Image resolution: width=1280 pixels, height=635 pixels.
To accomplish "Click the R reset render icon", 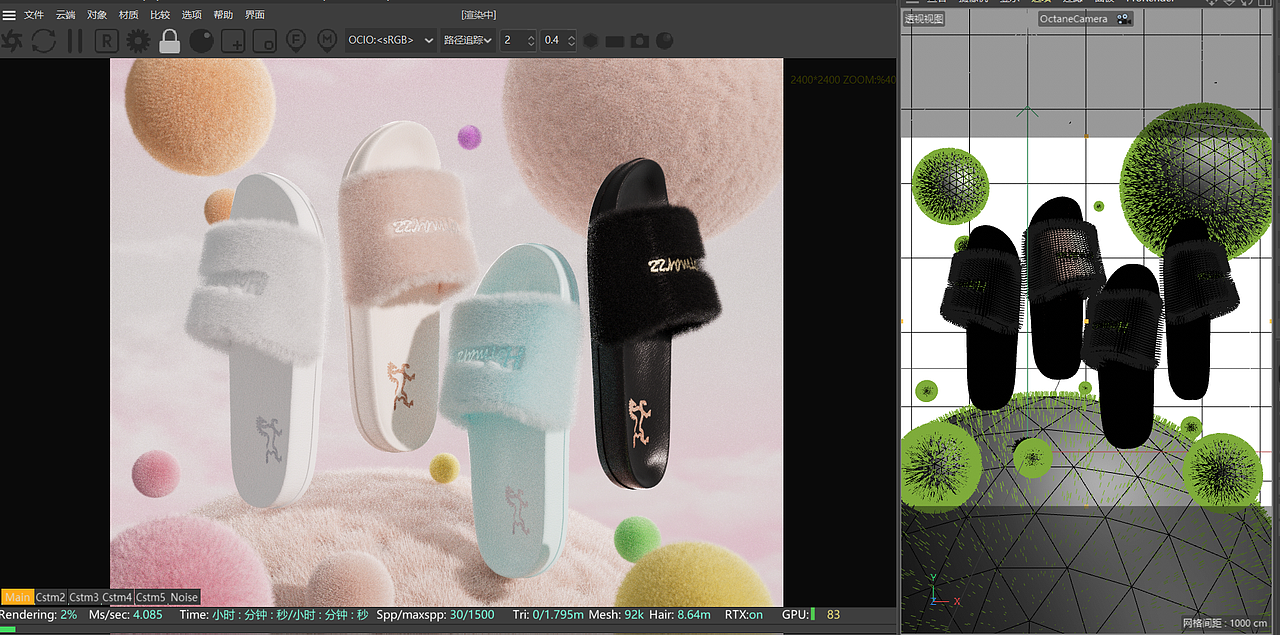I will (106, 41).
